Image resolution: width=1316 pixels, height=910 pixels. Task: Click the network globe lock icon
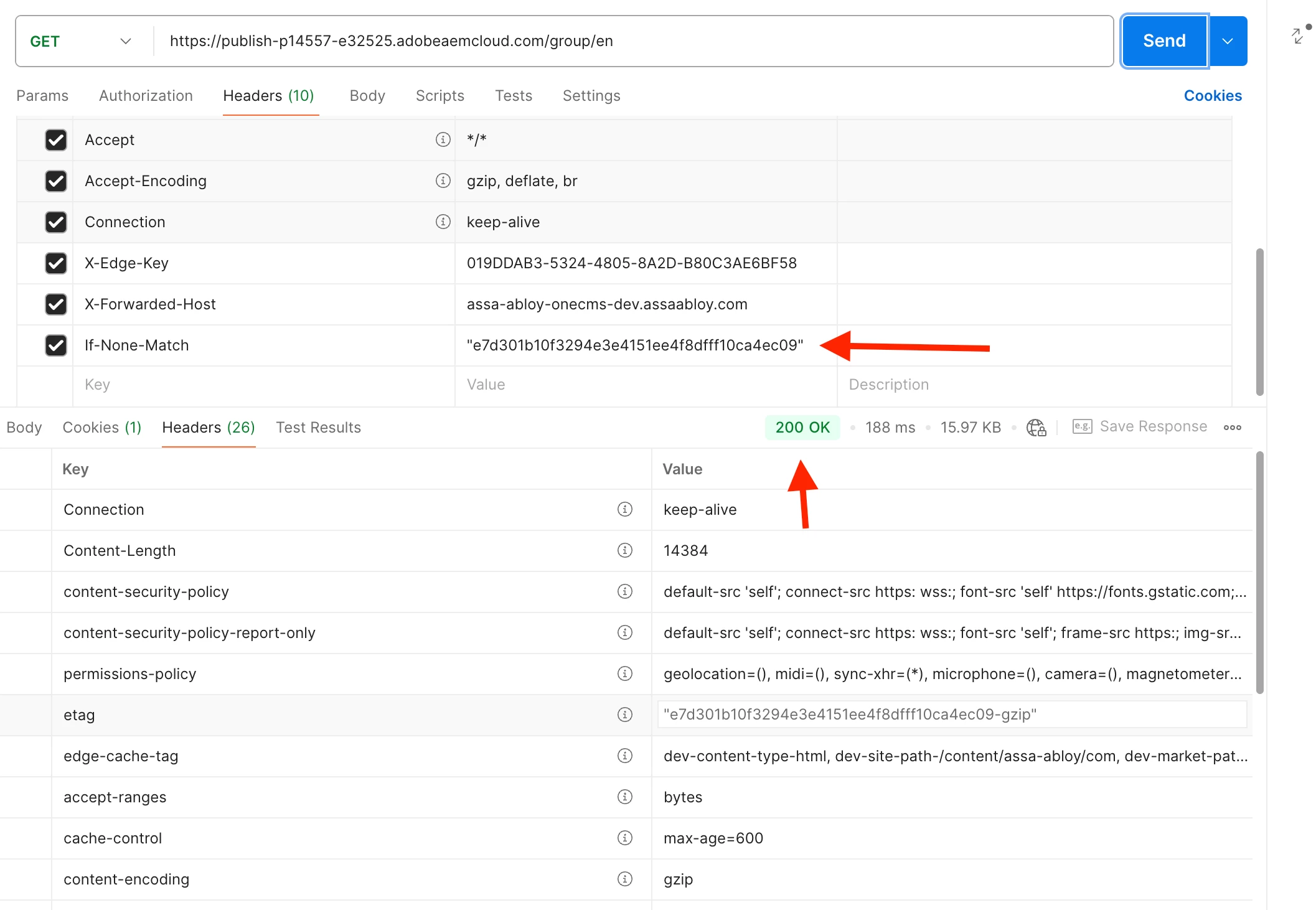(1036, 428)
